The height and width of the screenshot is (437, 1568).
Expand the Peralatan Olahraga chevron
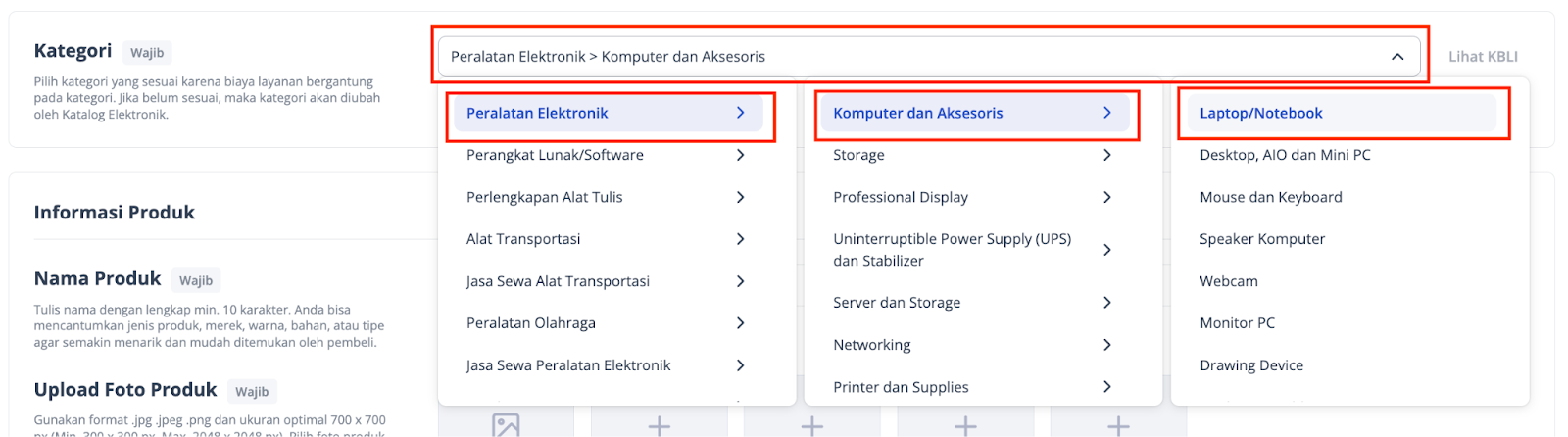(x=741, y=323)
